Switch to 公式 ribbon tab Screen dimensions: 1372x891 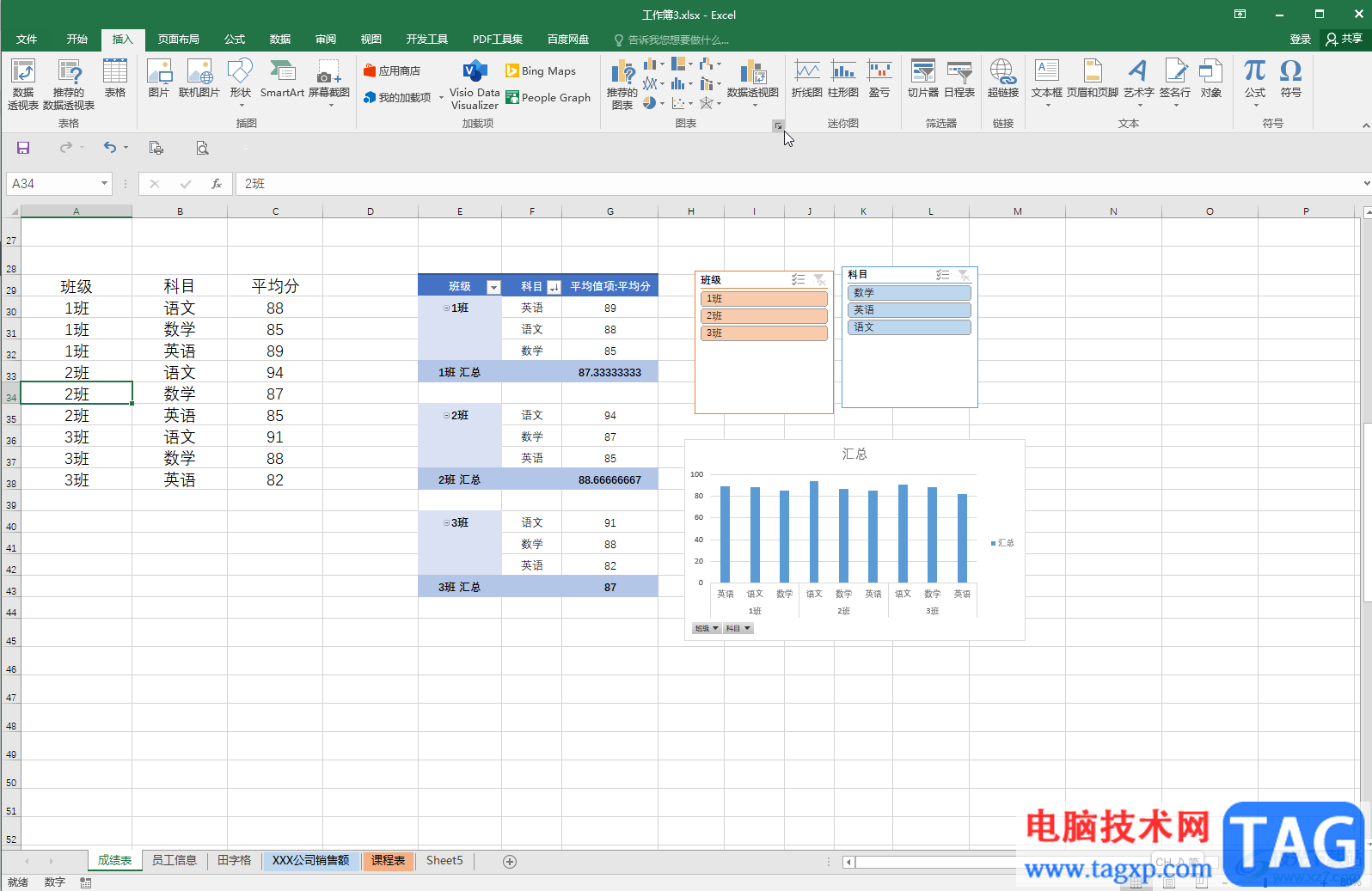coord(235,40)
